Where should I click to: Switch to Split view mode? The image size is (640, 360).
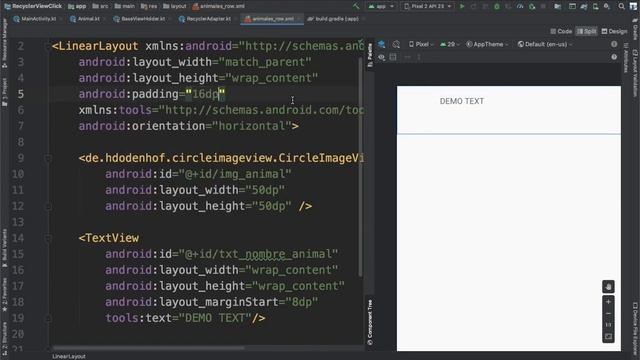coord(587,31)
